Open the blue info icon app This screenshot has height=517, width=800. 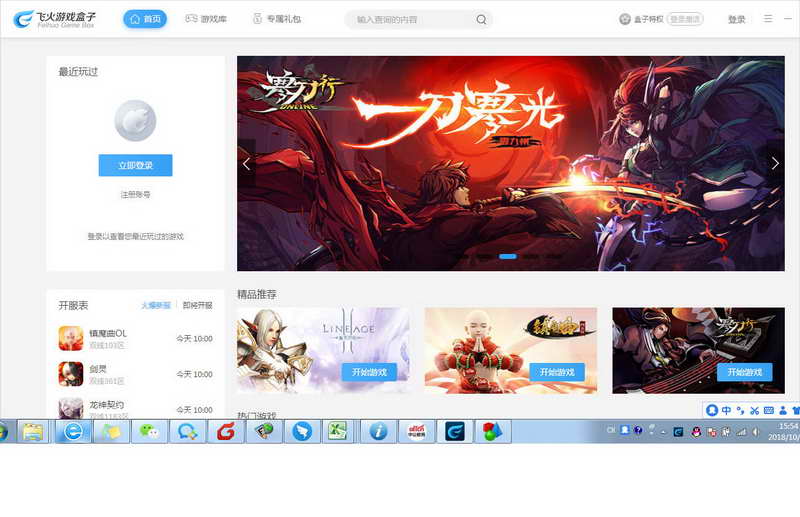(379, 432)
